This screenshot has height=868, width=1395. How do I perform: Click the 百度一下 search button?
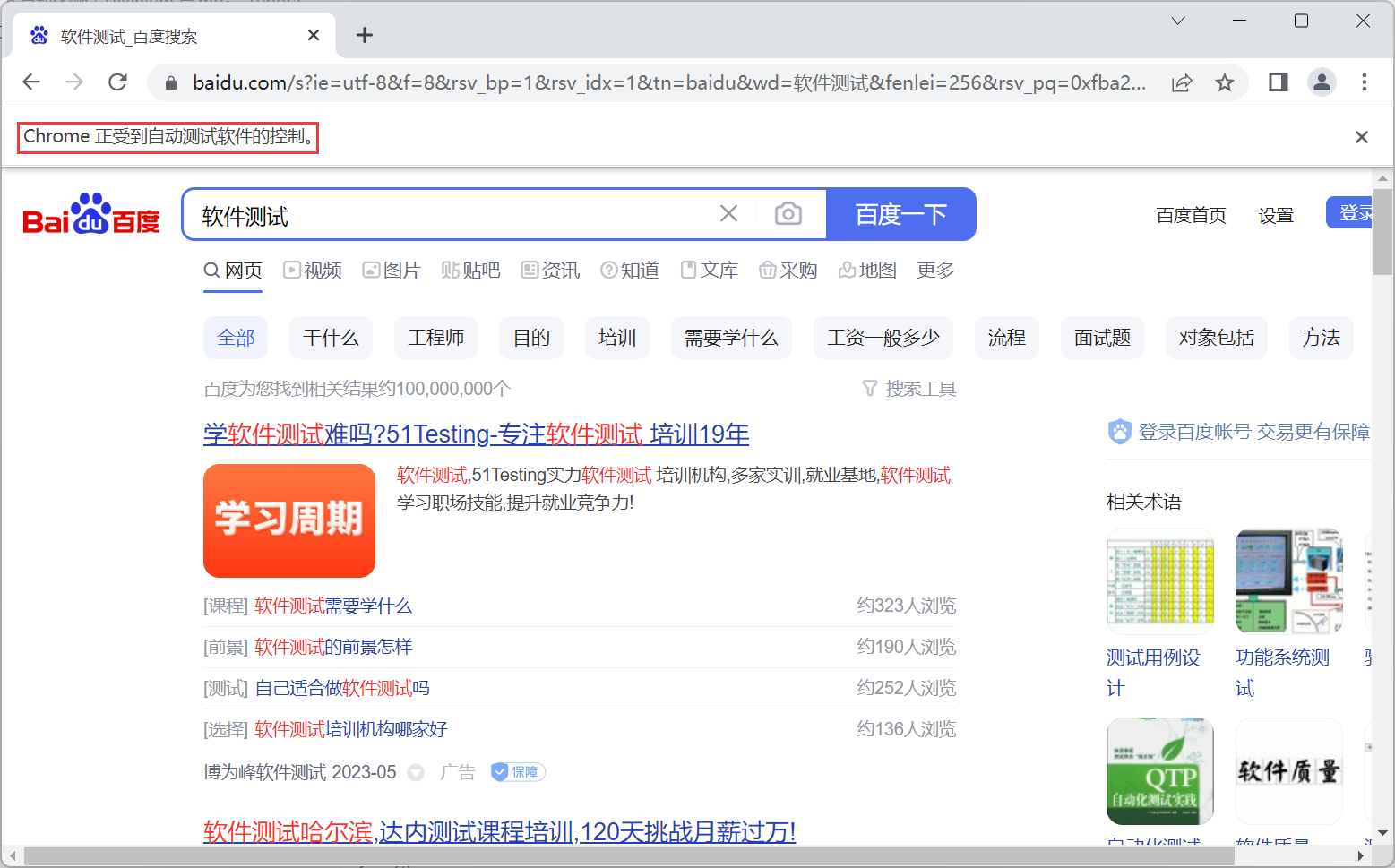901,214
